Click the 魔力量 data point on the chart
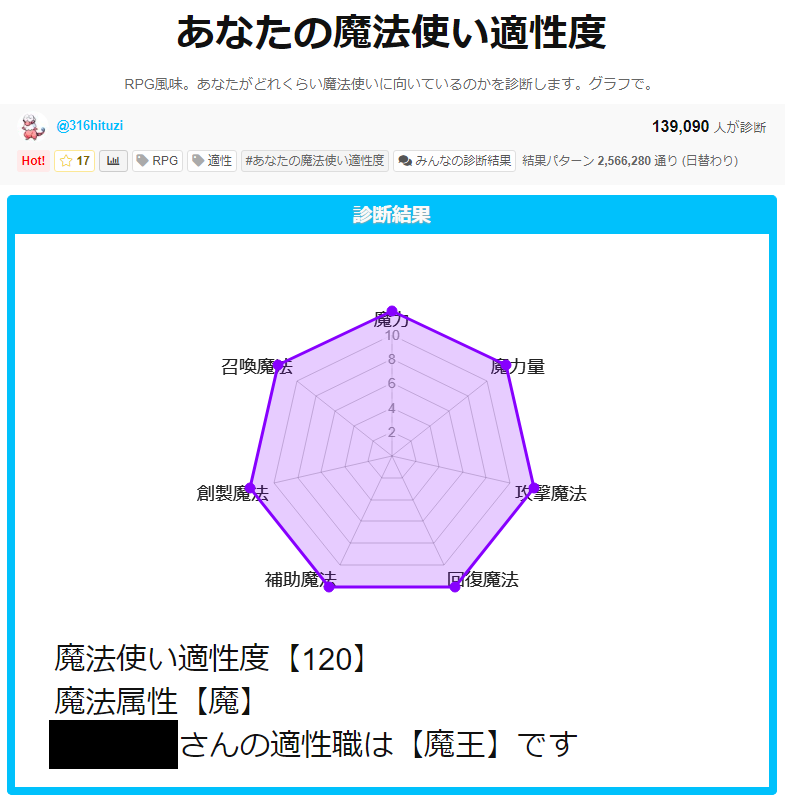 (506, 365)
